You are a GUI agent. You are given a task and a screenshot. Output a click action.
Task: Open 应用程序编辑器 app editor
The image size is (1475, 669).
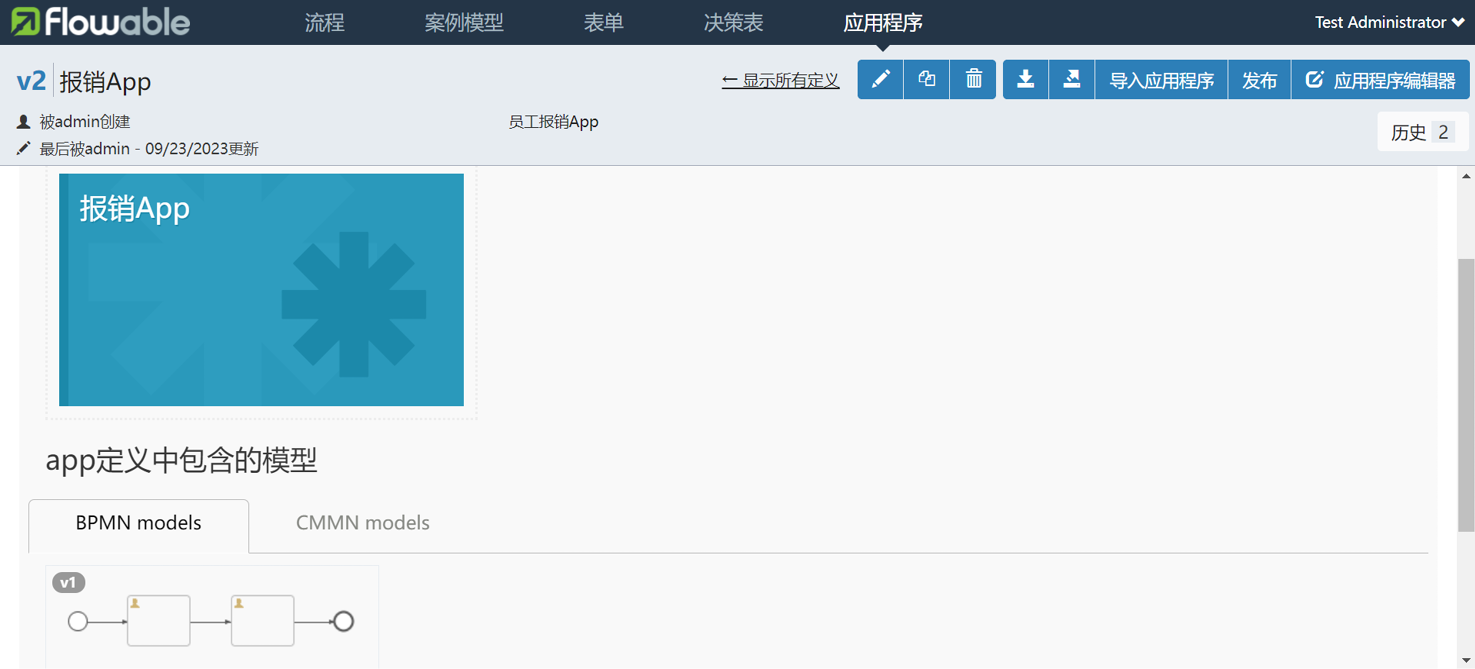pyautogui.click(x=1380, y=80)
